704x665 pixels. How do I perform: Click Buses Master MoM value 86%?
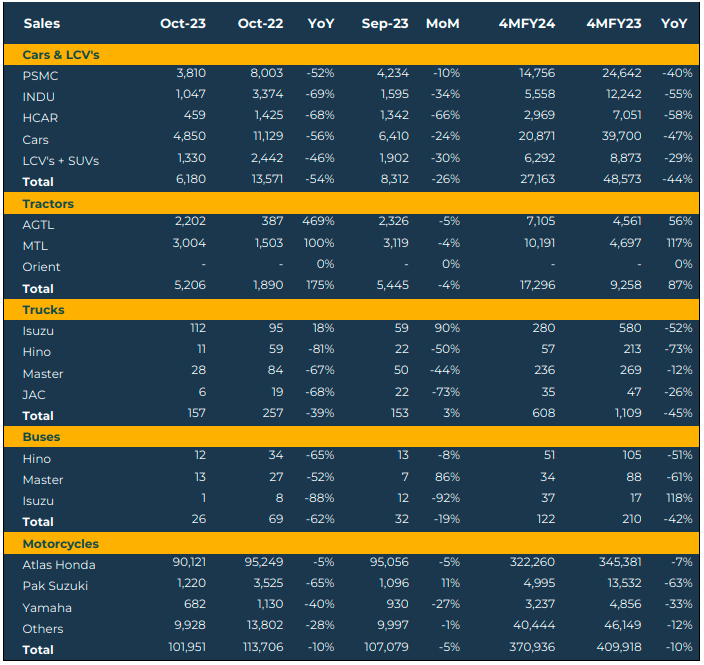point(447,477)
